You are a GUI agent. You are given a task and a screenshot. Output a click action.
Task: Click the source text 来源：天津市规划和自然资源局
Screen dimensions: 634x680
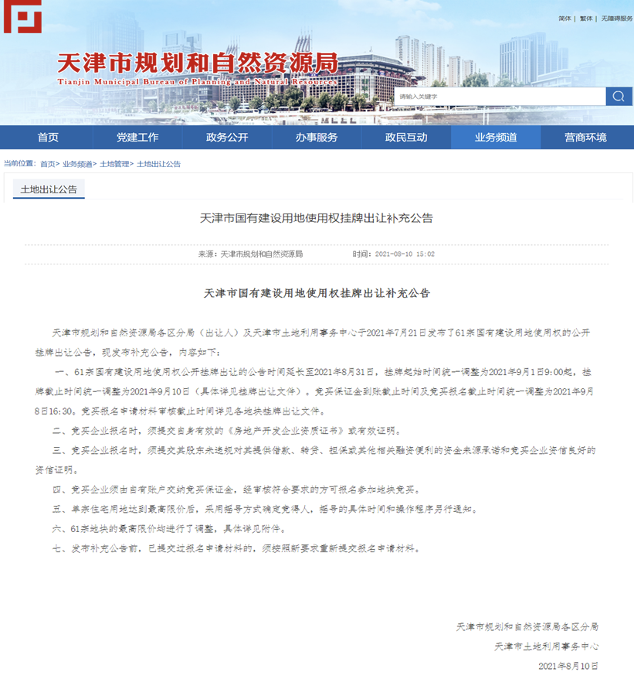click(251, 254)
